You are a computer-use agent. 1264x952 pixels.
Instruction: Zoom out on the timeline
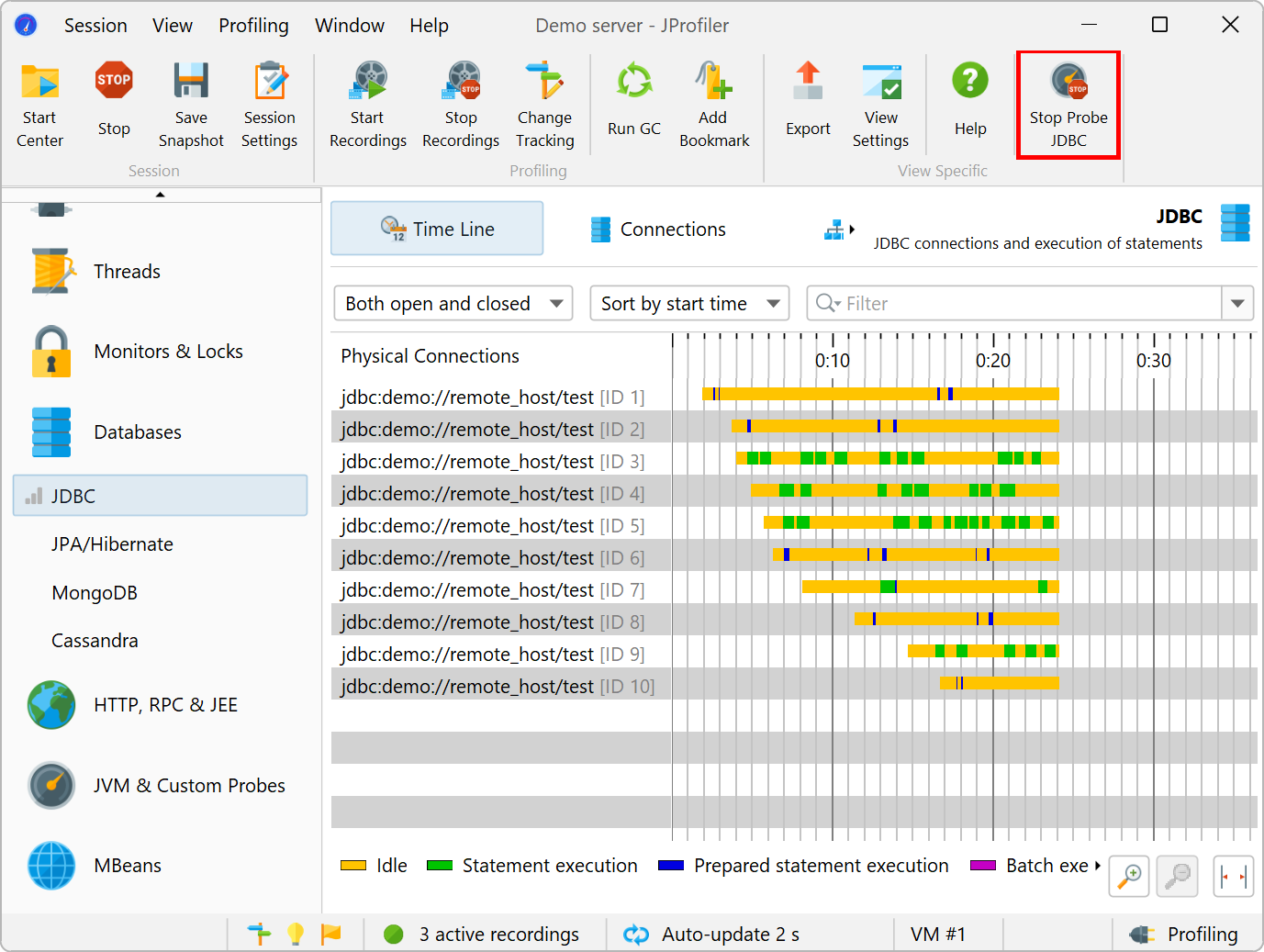1177,876
